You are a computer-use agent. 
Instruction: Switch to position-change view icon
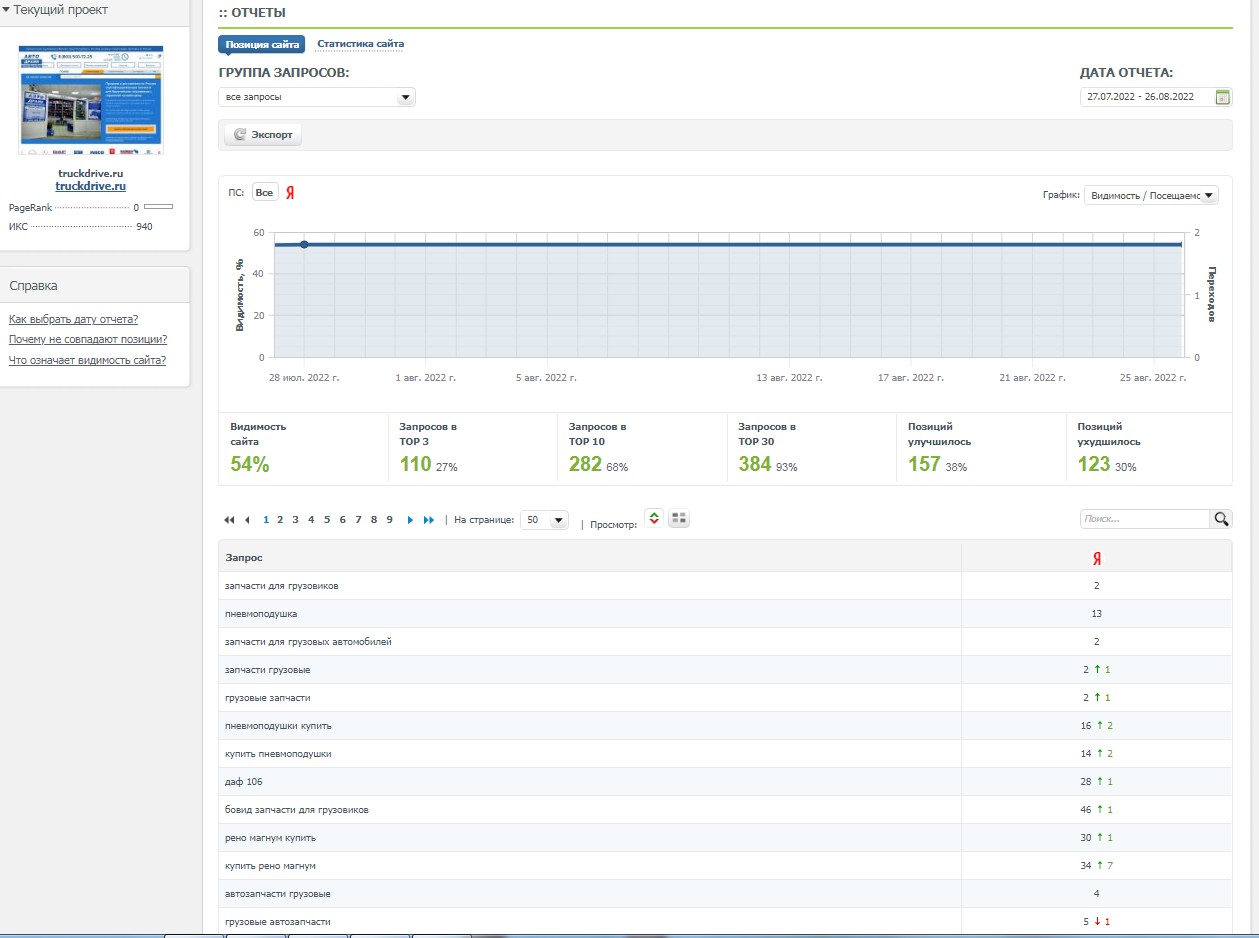tap(654, 518)
